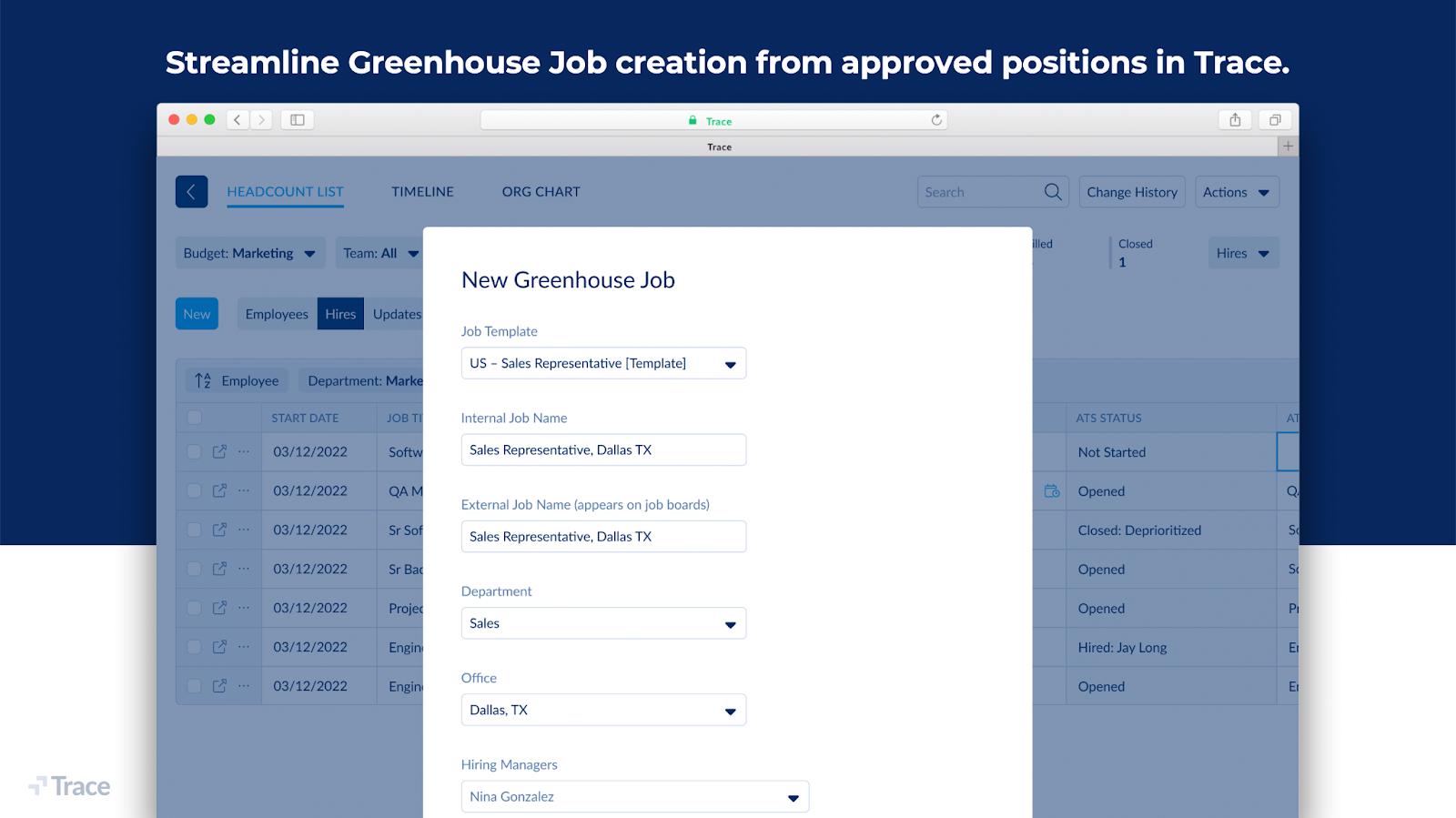This screenshot has width=1456, height=818.
Task: Open more options dots in Closed: Deprioritized row
Action: click(244, 530)
